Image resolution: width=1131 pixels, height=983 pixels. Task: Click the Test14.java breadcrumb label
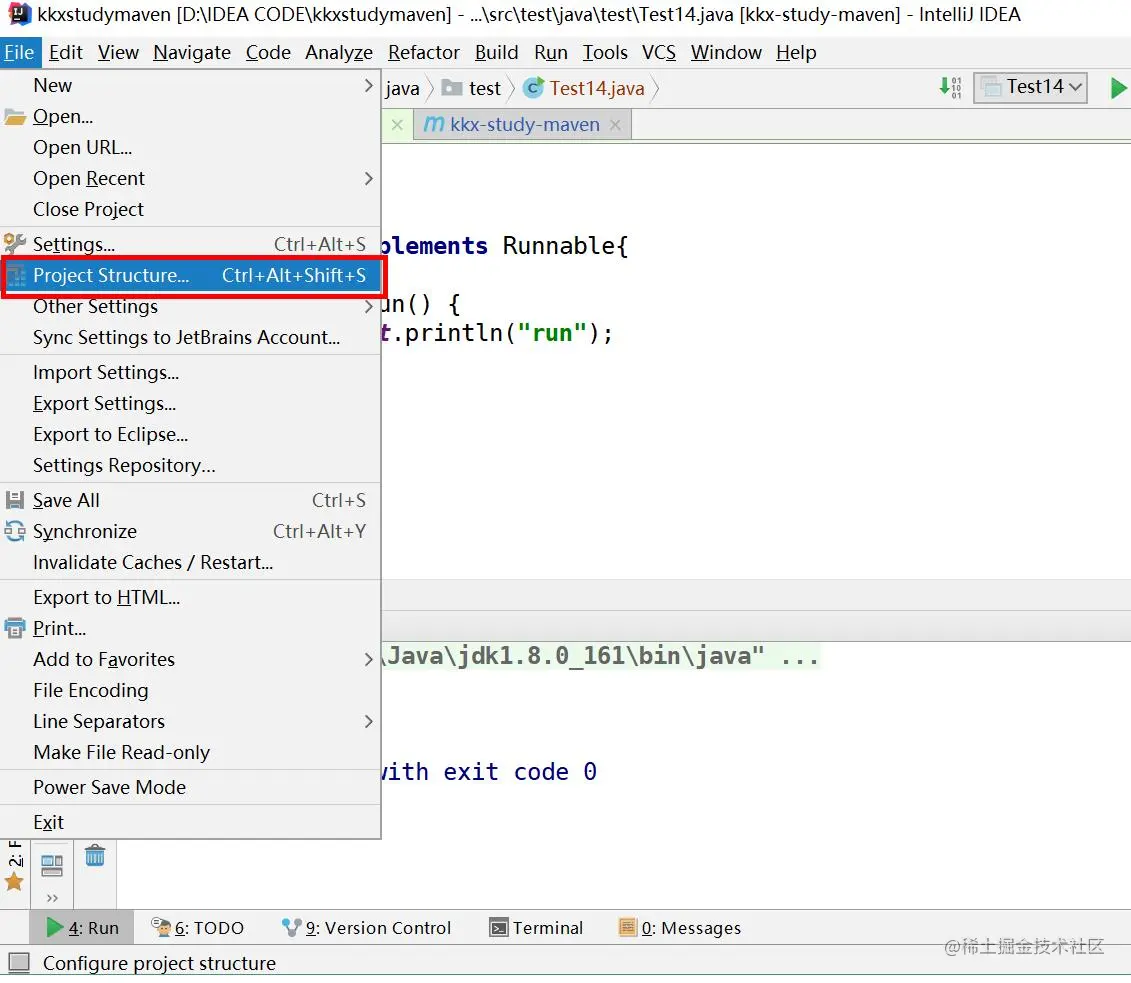[x=597, y=88]
